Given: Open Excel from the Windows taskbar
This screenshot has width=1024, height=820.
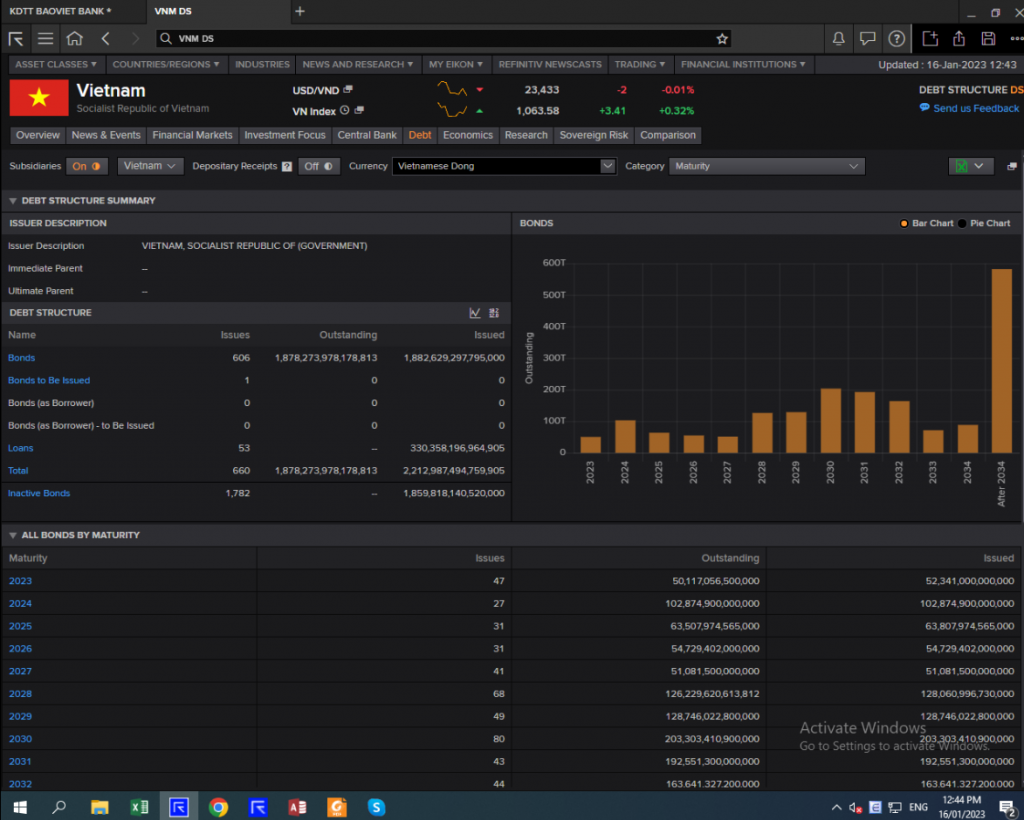Looking at the screenshot, I should (139, 807).
